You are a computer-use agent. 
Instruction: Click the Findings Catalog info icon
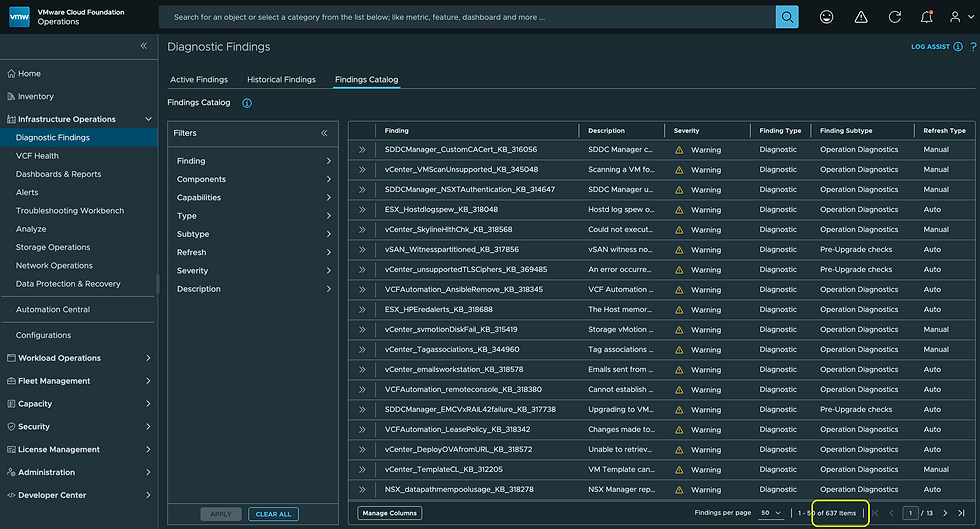point(247,103)
